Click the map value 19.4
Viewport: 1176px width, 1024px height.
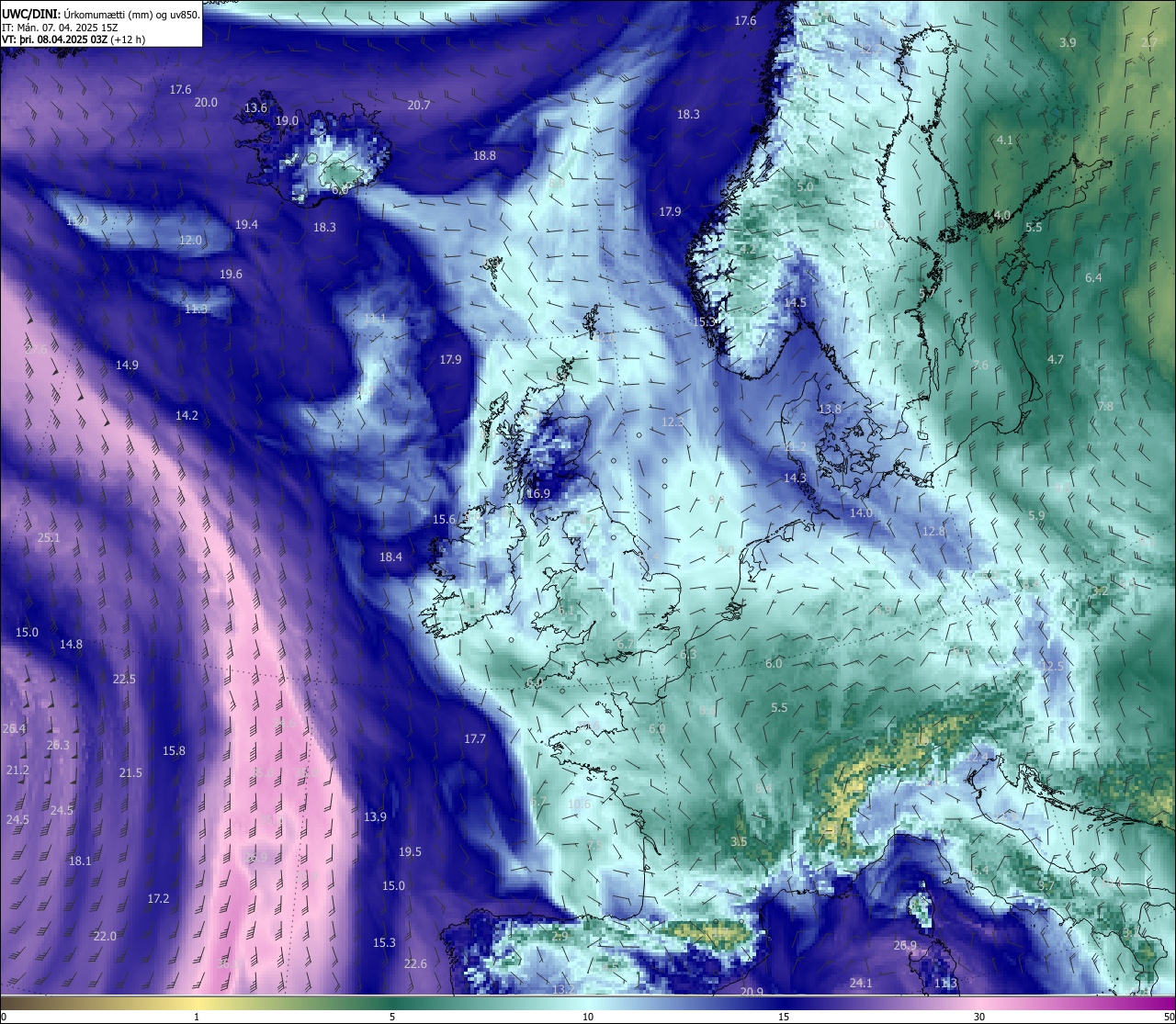click(x=246, y=225)
